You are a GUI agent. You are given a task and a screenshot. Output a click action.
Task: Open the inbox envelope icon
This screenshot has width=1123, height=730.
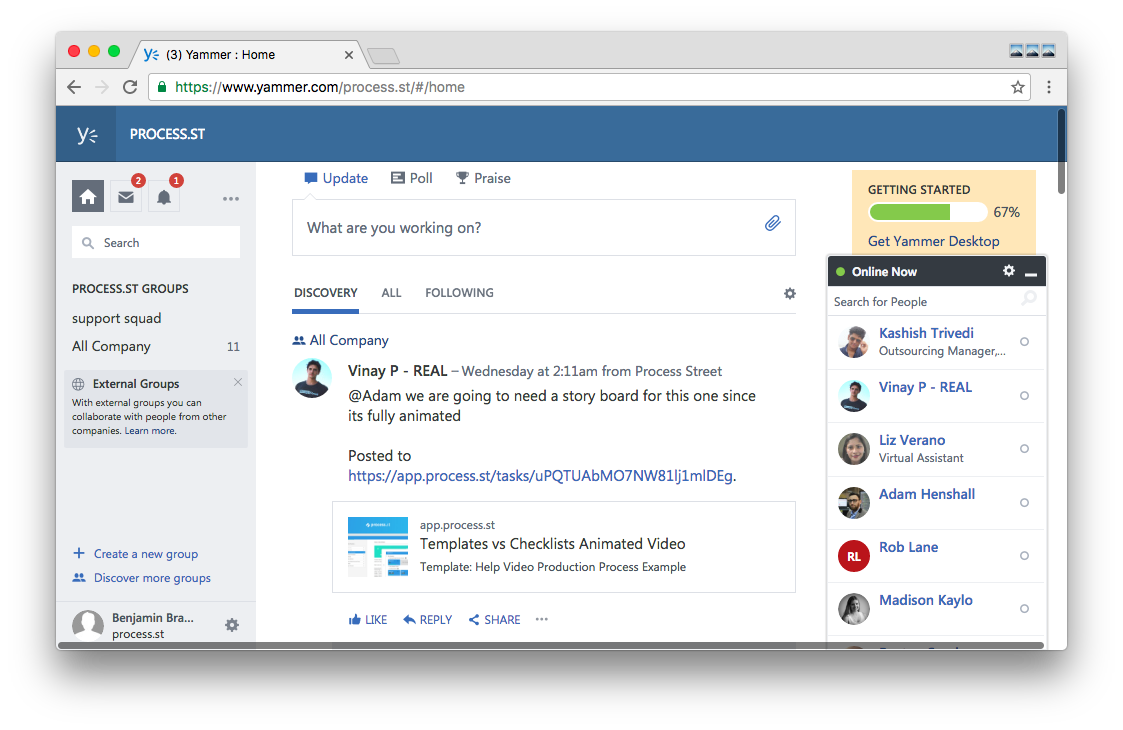coord(126,196)
